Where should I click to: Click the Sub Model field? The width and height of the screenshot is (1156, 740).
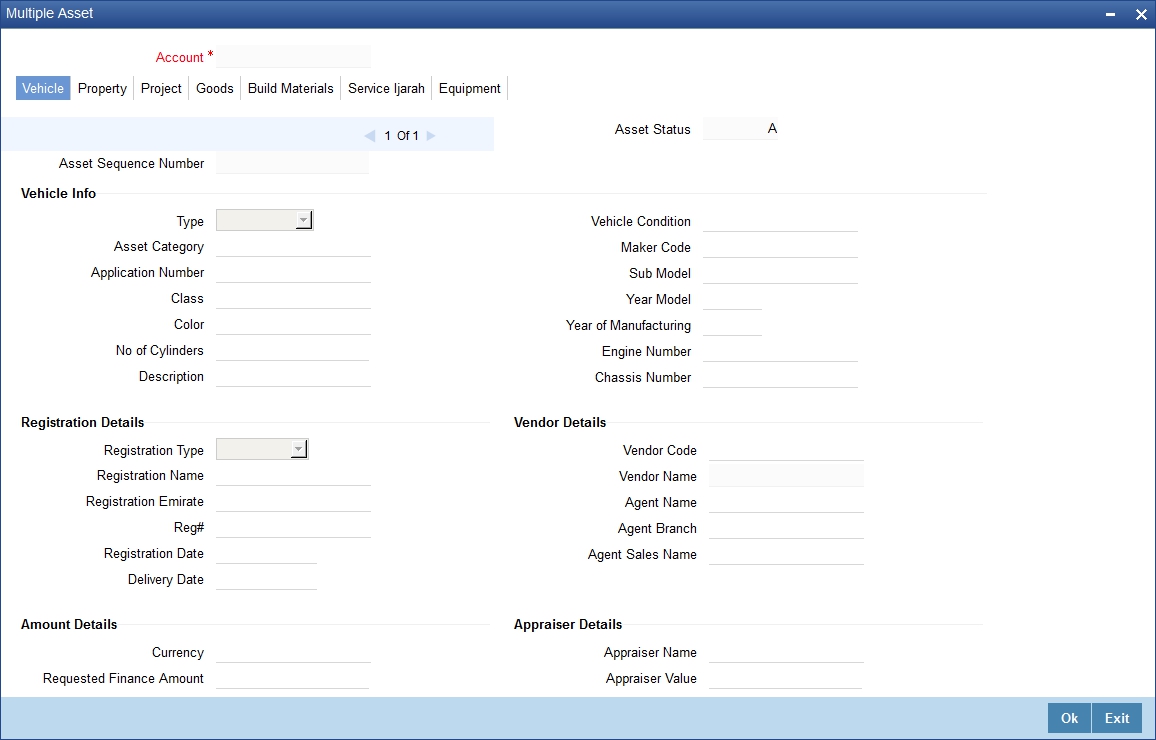(780, 273)
